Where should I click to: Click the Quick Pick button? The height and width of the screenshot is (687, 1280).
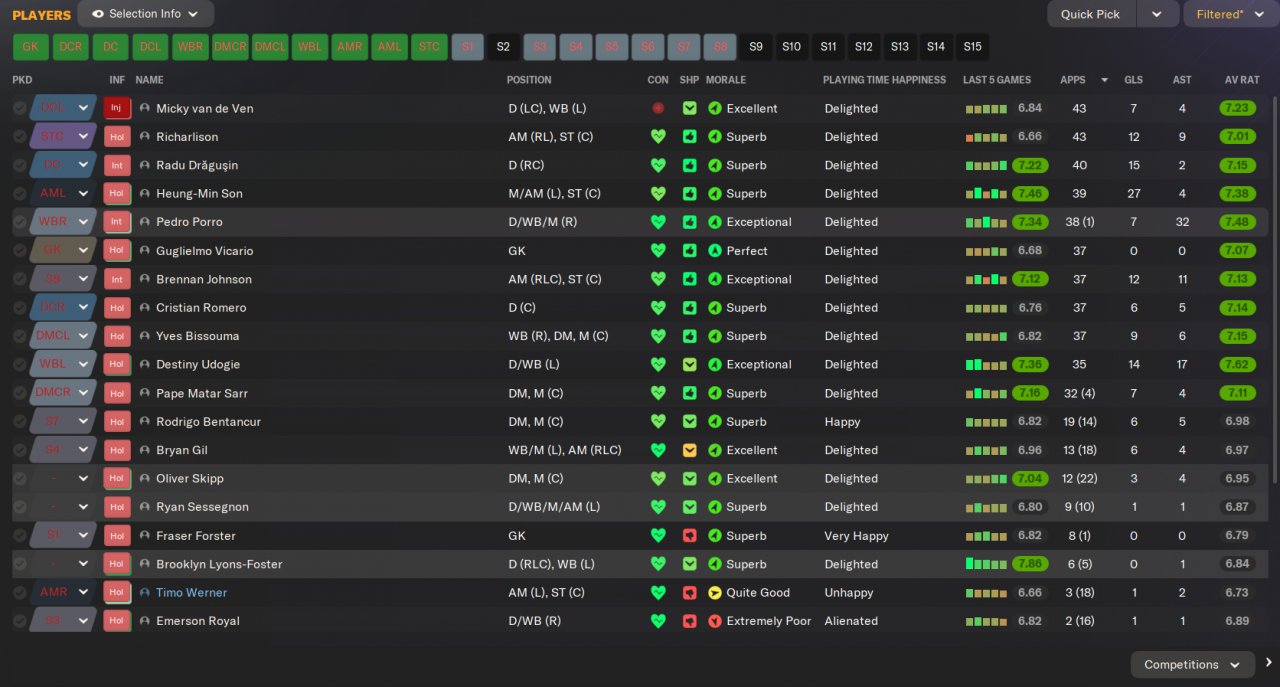(1091, 14)
